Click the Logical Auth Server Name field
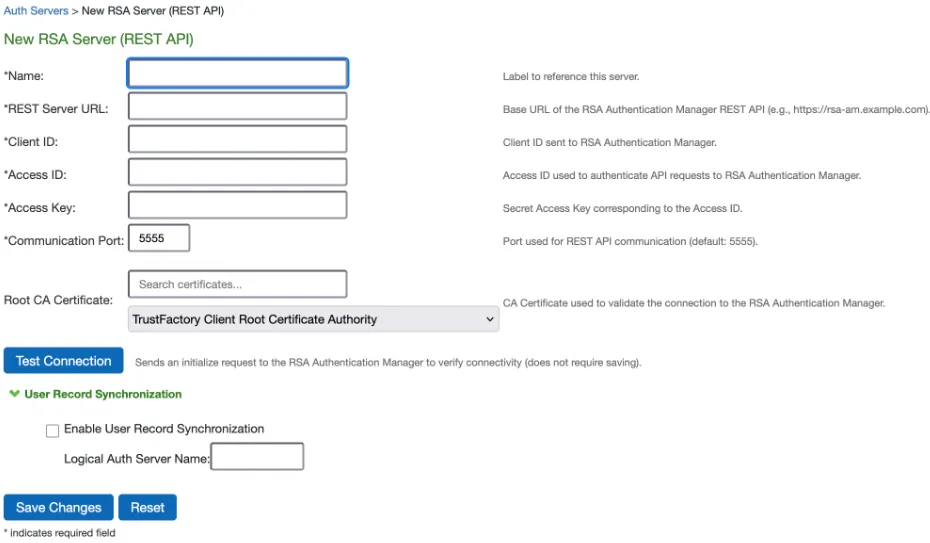This screenshot has height=543, width=930. pyautogui.click(x=257, y=456)
